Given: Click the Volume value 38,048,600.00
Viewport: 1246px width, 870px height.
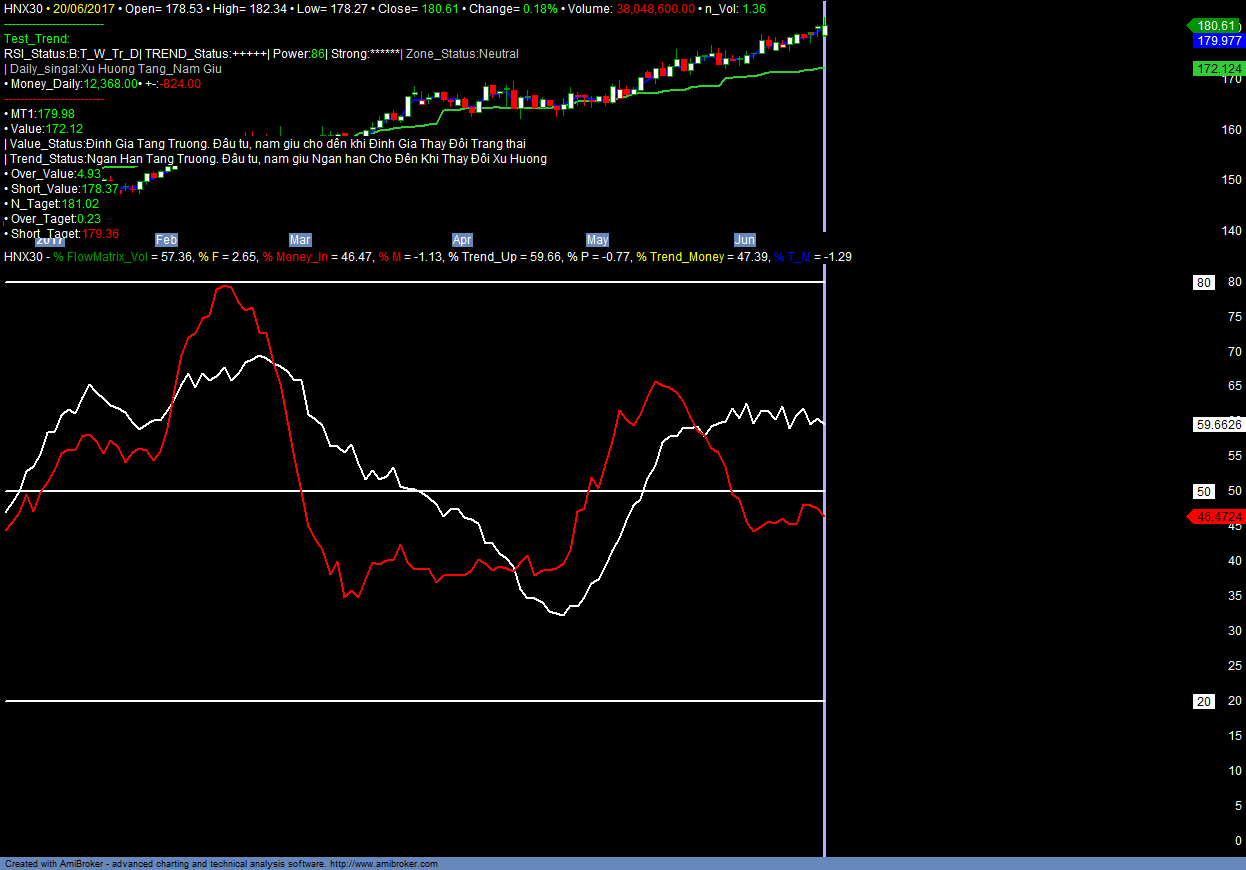Looking at the screenshot, I should coord(648,8).
